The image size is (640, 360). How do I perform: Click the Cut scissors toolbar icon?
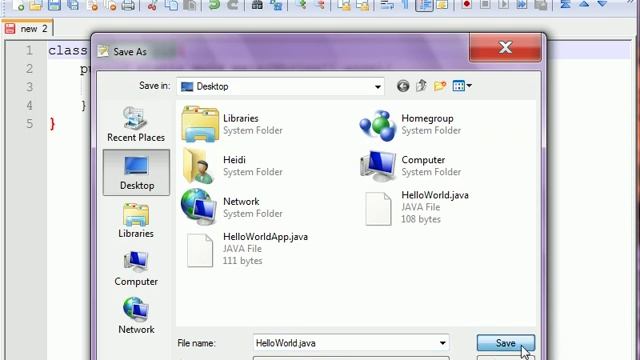point(153,4)
